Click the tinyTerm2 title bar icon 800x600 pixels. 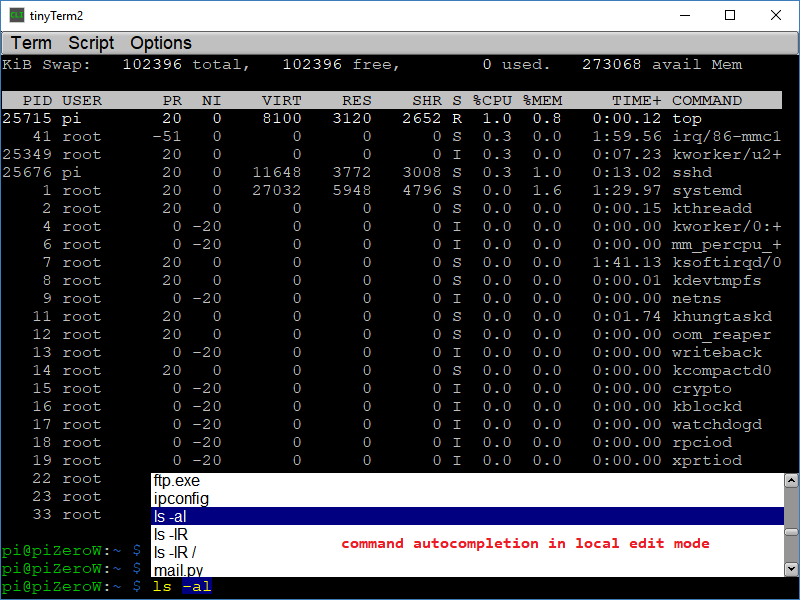(17, 15)
